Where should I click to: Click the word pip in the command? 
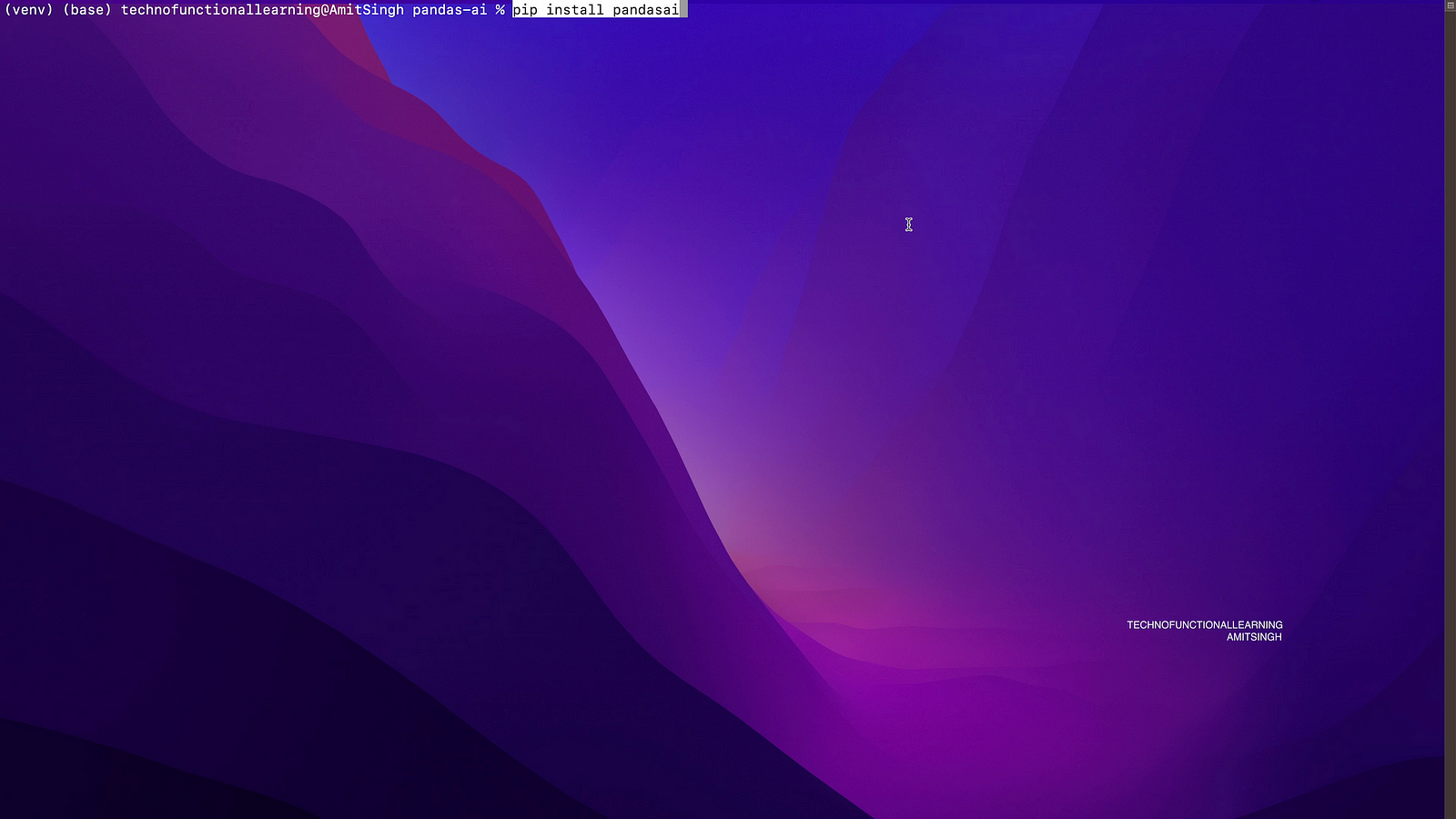click(525, 10)
